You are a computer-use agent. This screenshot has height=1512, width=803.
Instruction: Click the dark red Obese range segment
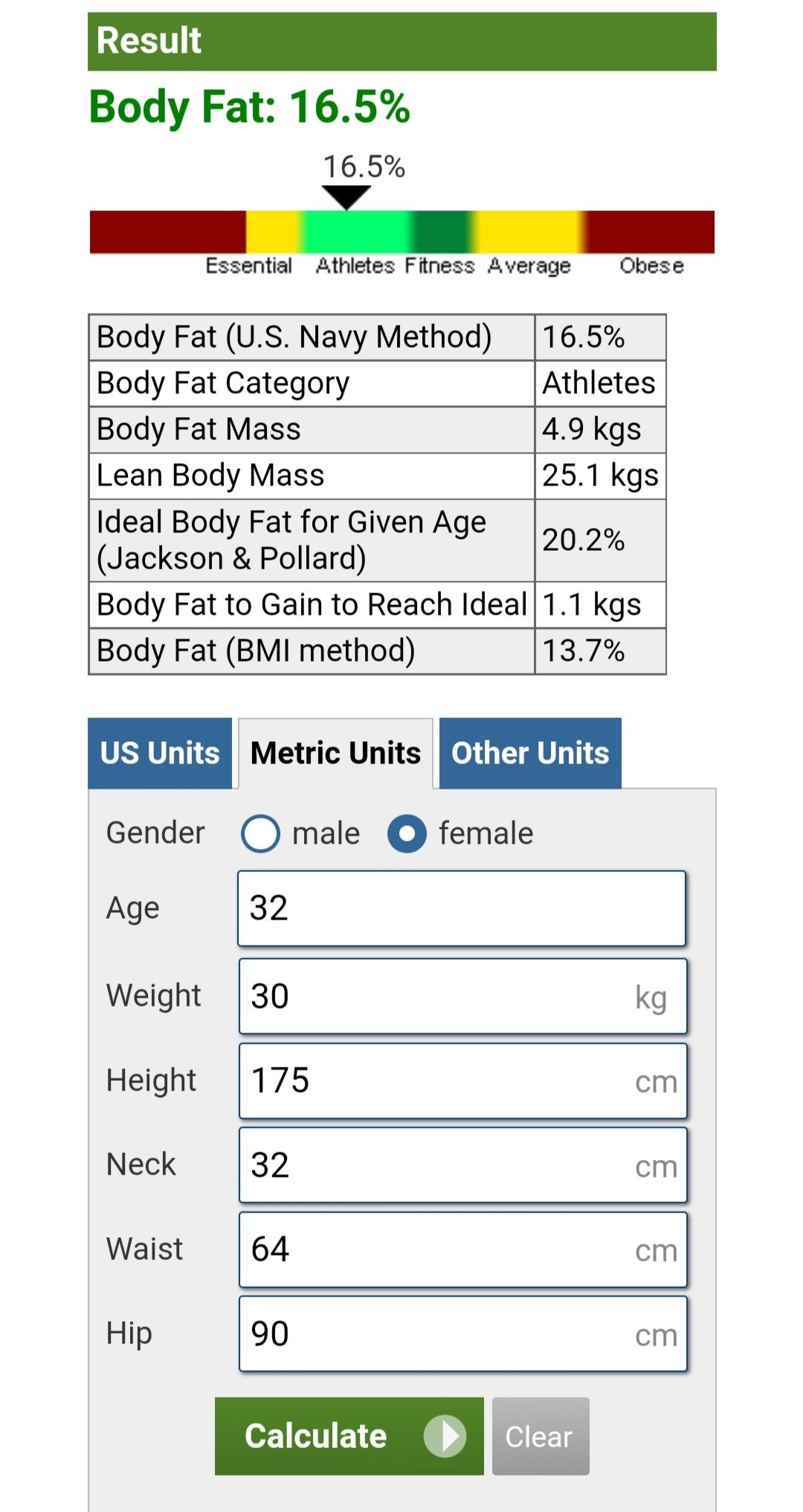click(651, 232)
